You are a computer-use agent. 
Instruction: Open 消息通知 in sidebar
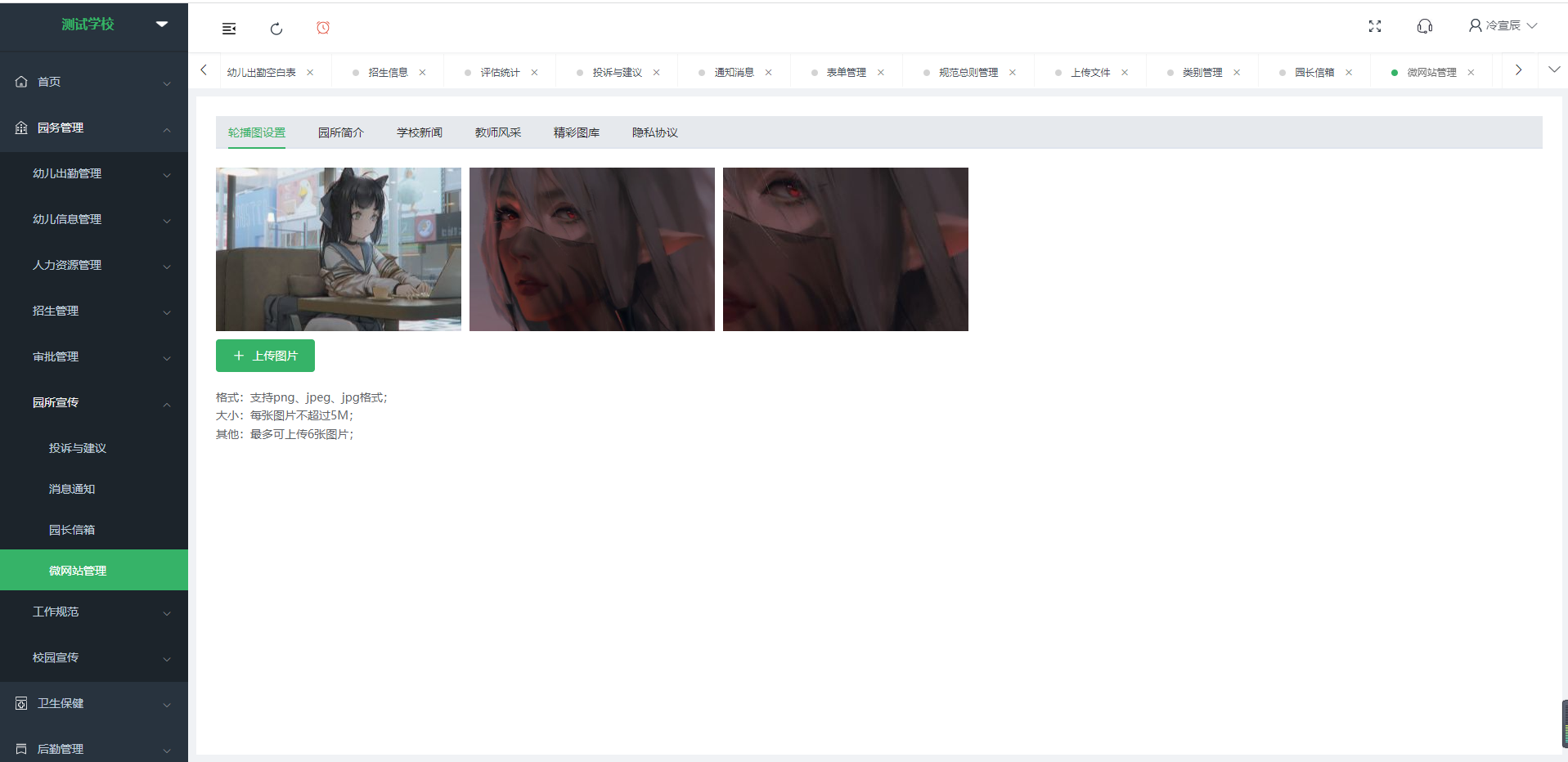pos(94,489)
